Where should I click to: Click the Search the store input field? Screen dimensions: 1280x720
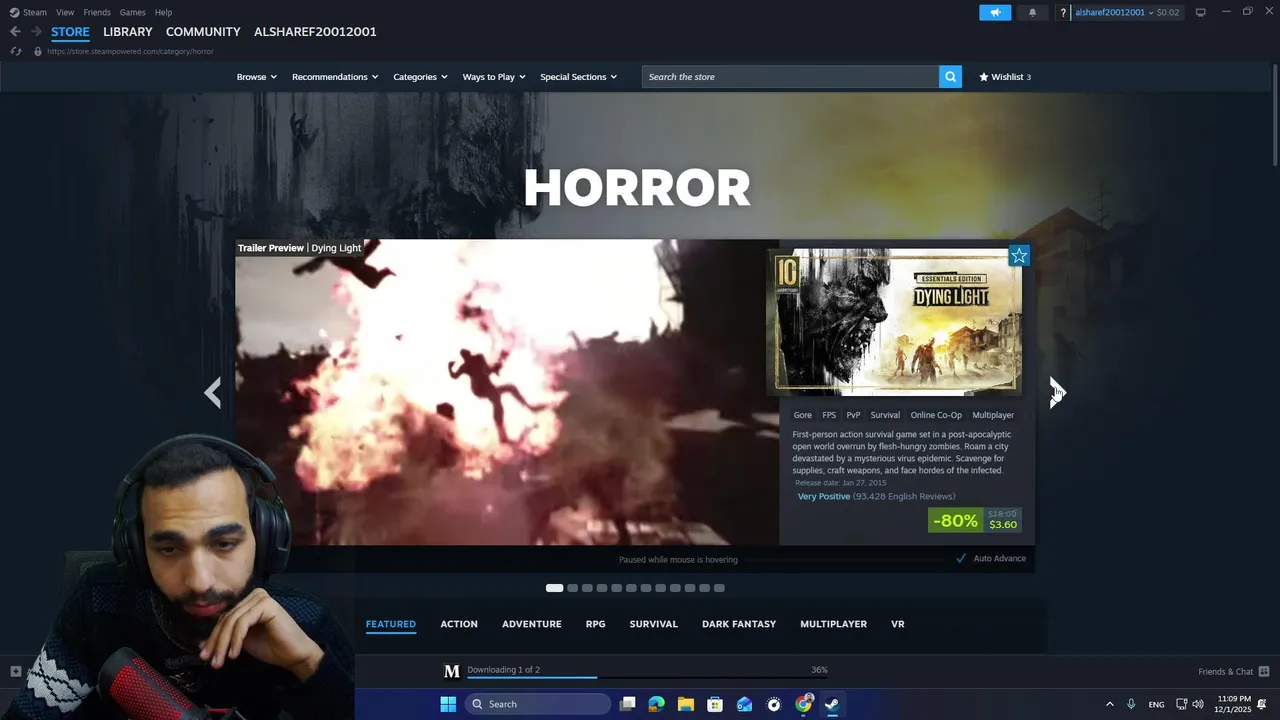pos(790,77)
